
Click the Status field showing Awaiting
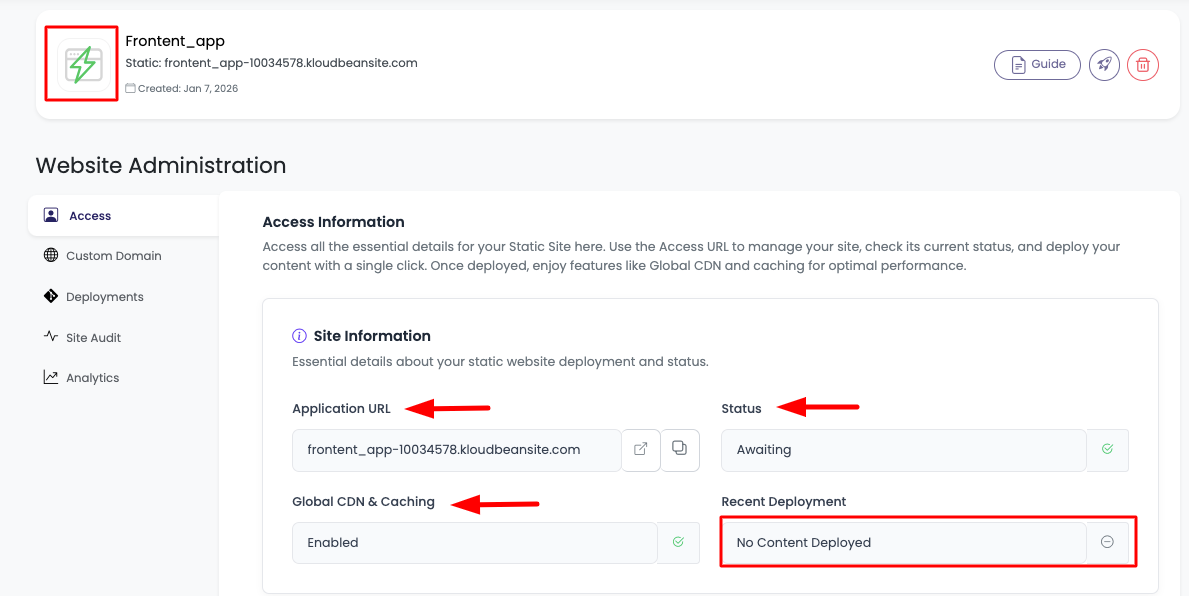(903, 450)
